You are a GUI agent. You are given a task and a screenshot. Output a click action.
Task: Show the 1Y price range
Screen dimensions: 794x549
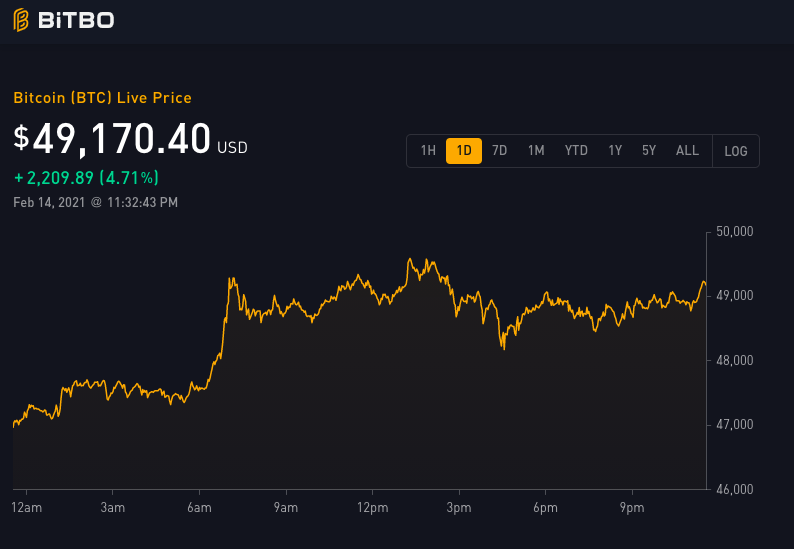[615, 150]
